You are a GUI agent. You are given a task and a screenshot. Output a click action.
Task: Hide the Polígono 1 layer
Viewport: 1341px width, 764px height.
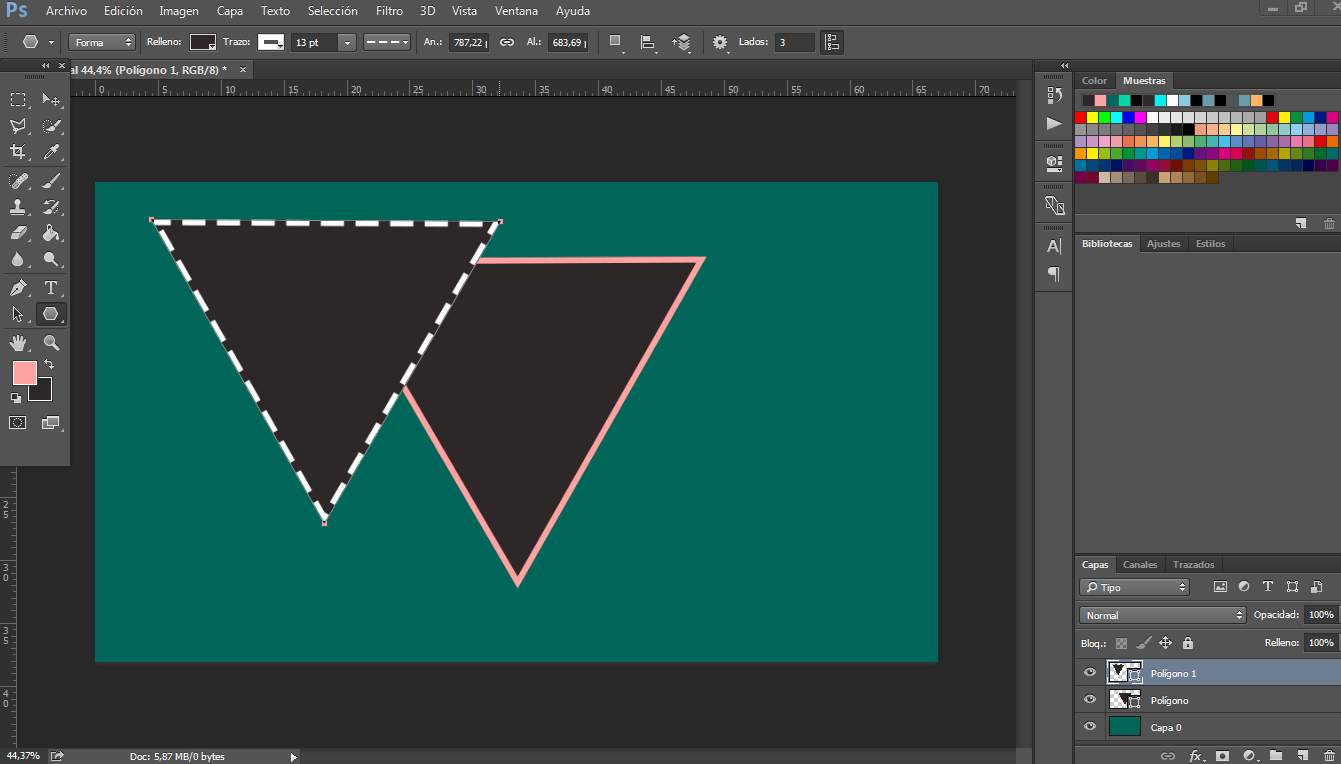point(1090,673)
